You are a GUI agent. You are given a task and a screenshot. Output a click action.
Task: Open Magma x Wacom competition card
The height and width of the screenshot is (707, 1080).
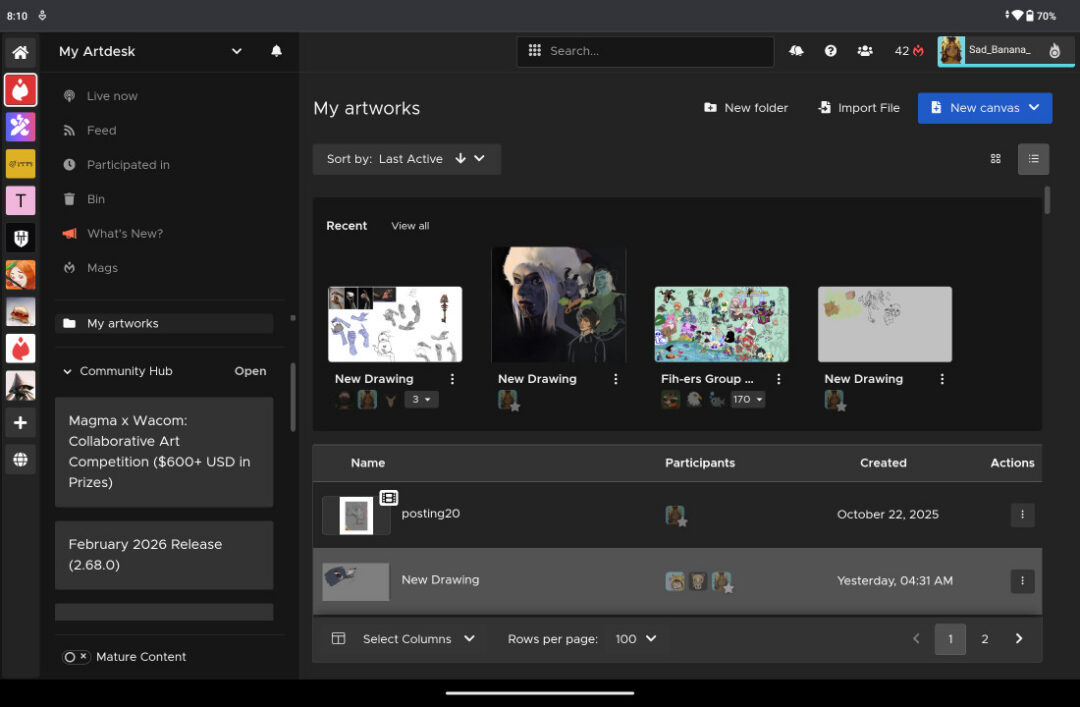click(164, 451)
